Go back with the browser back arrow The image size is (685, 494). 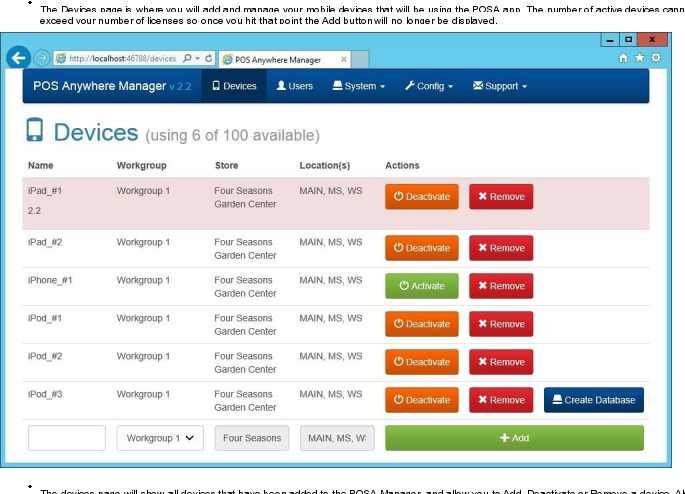[x=18, y=58]
